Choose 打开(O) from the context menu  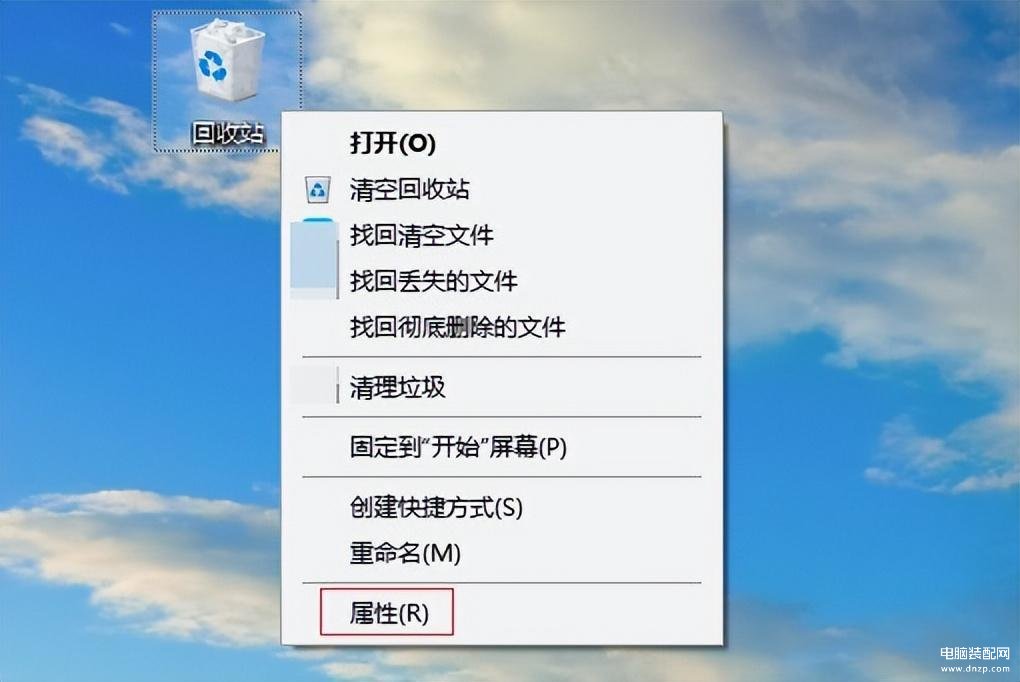[x=392, y=143]
